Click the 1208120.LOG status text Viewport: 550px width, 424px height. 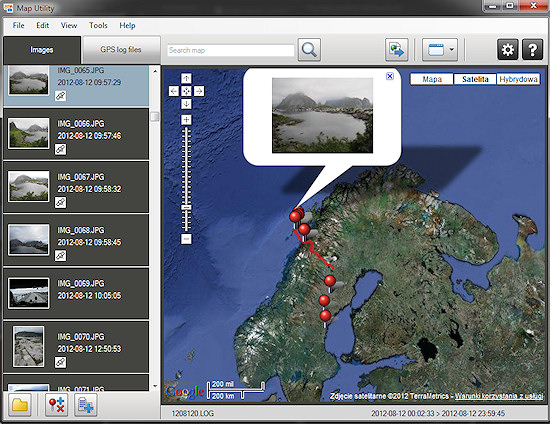[x=193, y=413]
